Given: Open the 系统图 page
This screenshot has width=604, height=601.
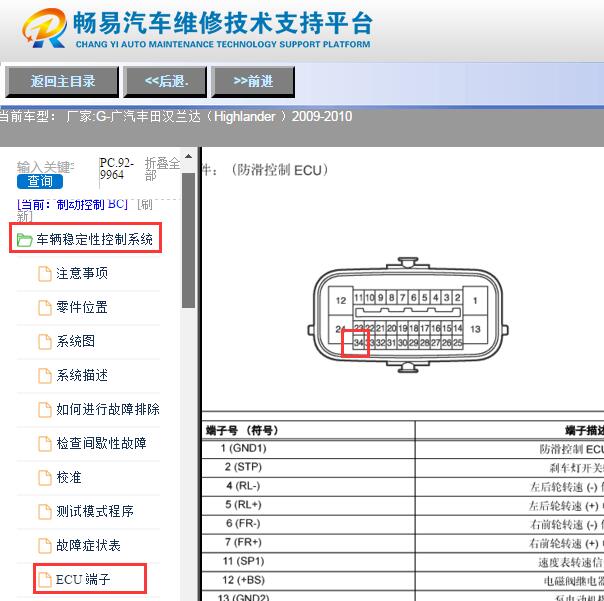Looking at the screenshot, I should (76, 341).
